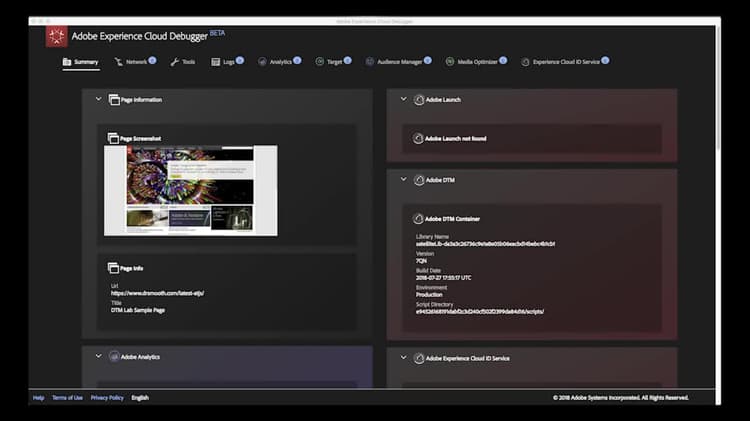Open the Analytics tab
750x421 pixels.
tap(280, 62)
